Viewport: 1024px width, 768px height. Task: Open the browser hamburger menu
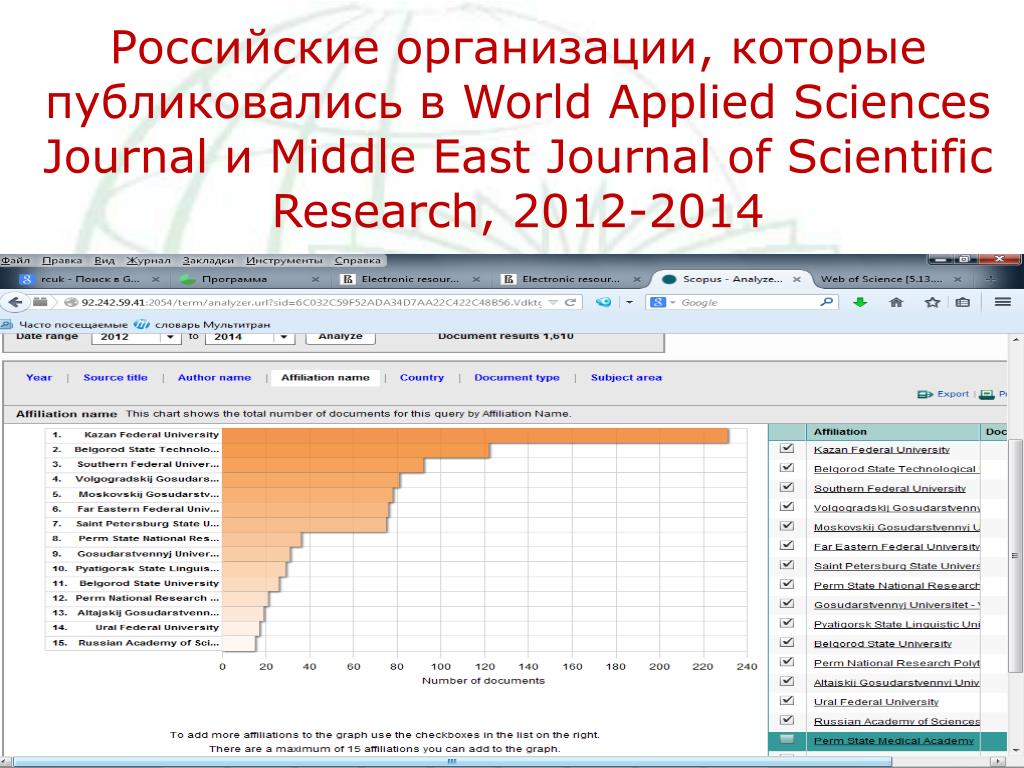(x=1002, y=302)
